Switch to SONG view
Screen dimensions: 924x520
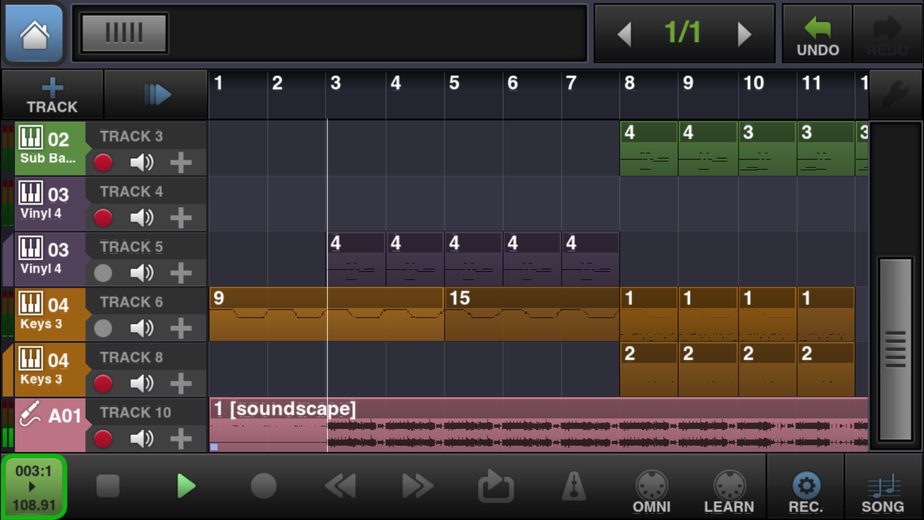883,491
